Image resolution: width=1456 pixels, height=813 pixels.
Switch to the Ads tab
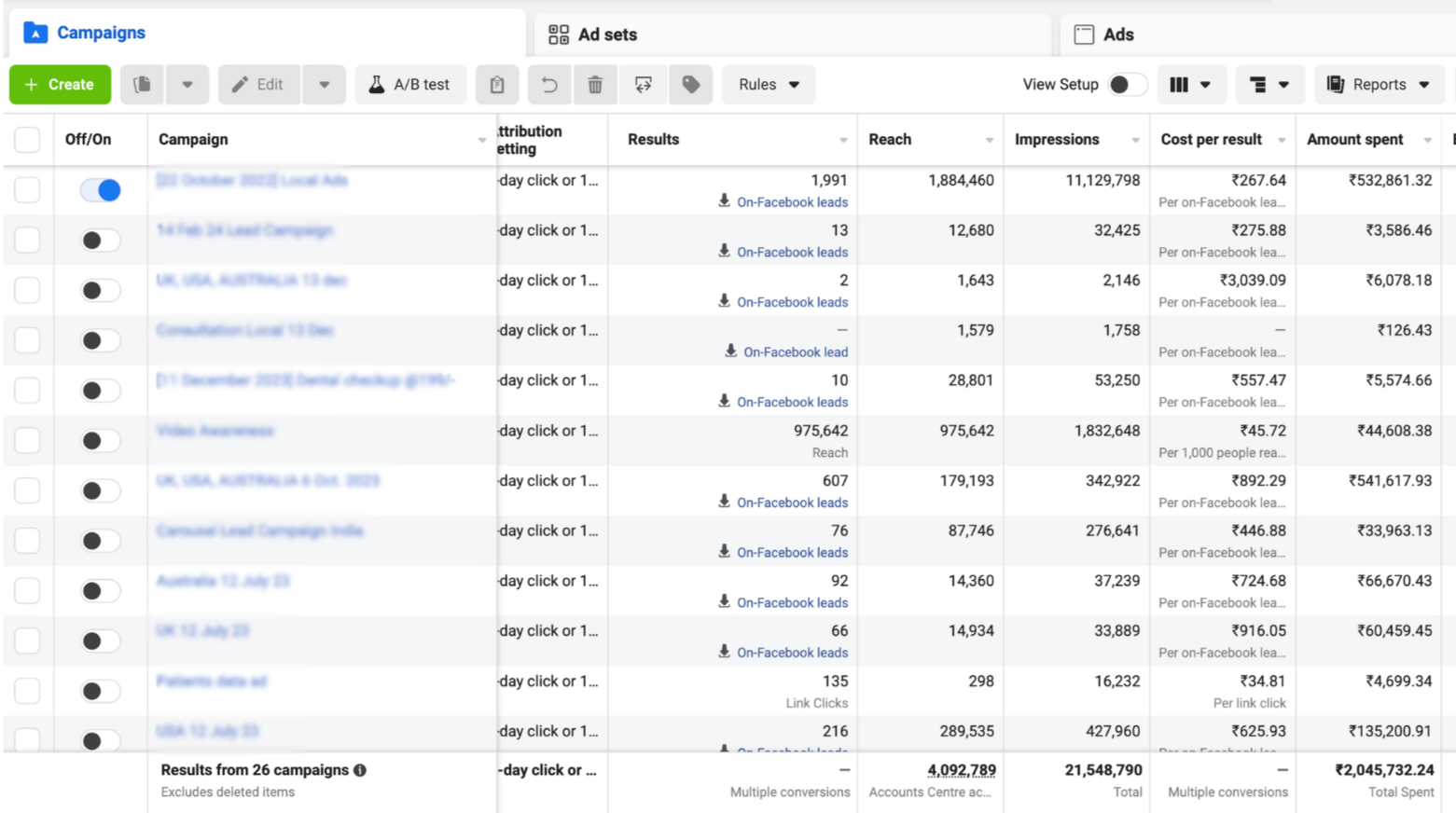(x=1104, y=34)
